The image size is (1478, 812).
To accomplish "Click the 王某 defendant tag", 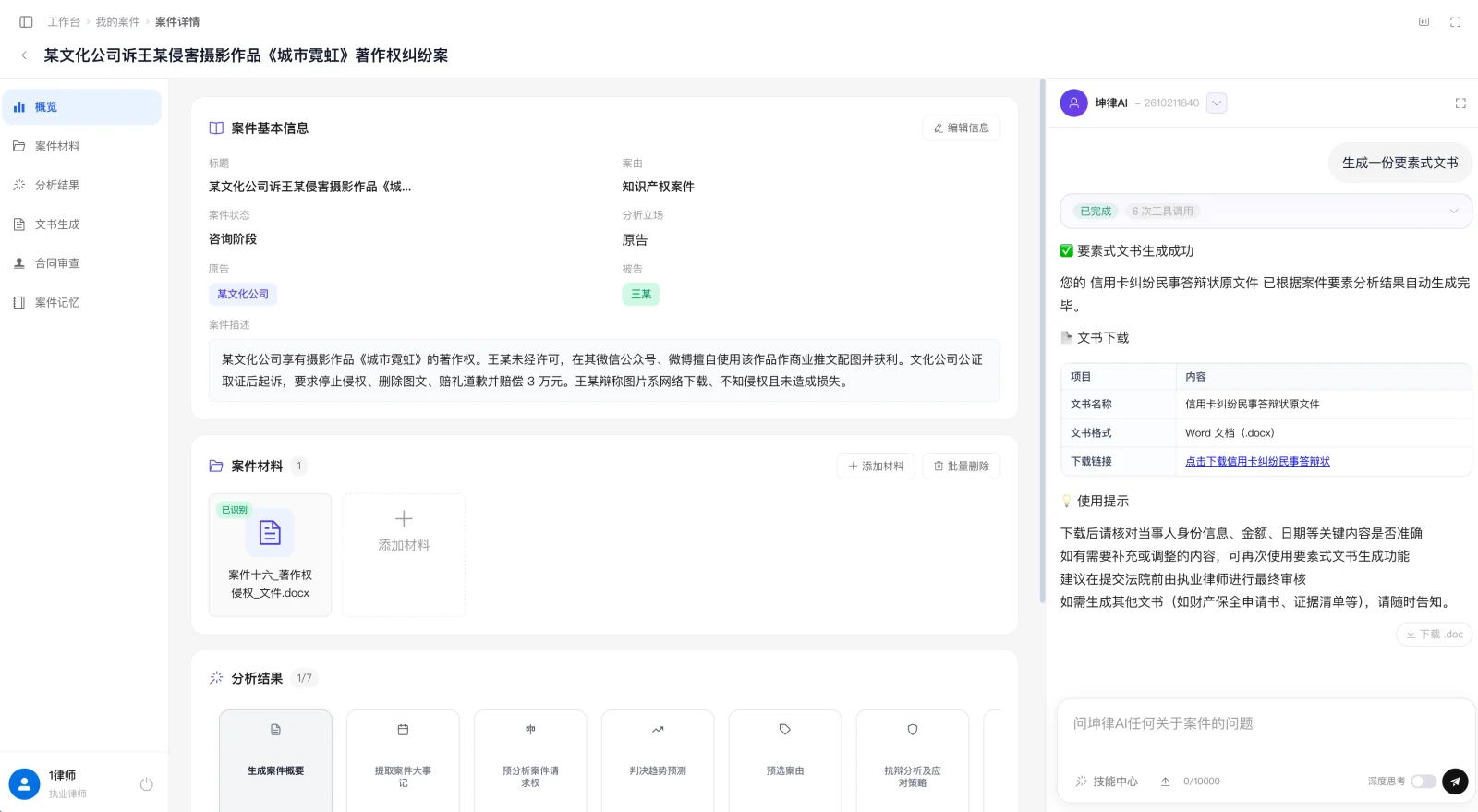I will tap(641, 295).
